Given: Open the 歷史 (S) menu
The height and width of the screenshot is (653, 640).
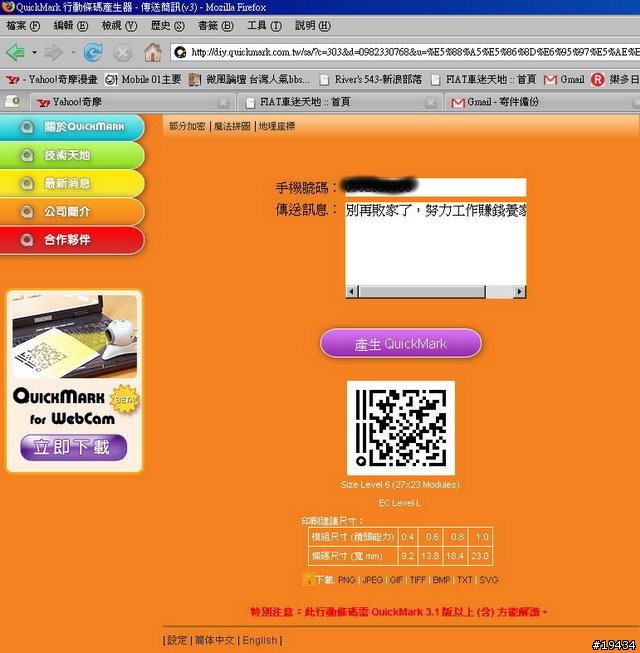Looking at the screenshot, I should [x=167, y=26].
